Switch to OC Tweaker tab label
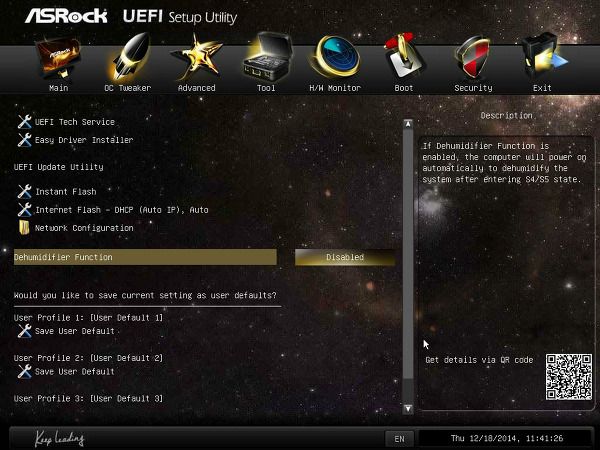The image size is (600, 450). pos(128,88)
